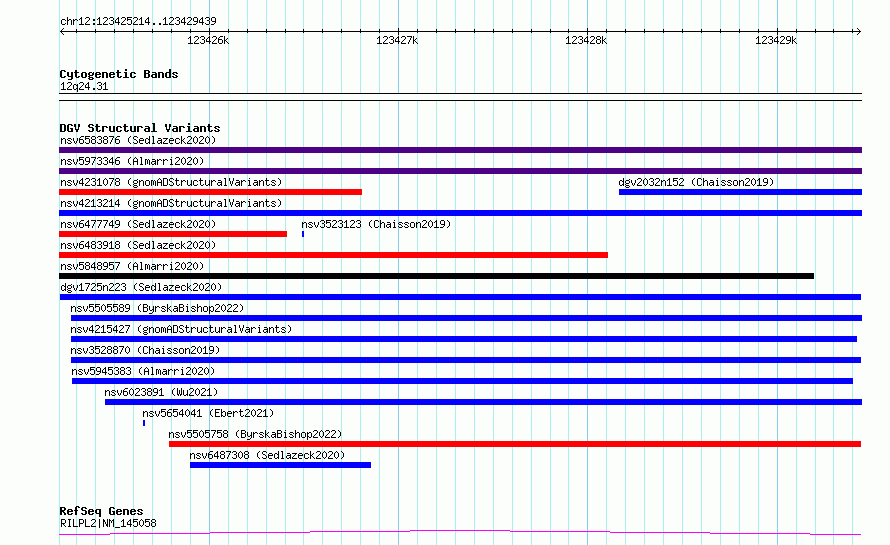Open nsv6487308 (Sedlazeck2020) label

coord(267,455)
